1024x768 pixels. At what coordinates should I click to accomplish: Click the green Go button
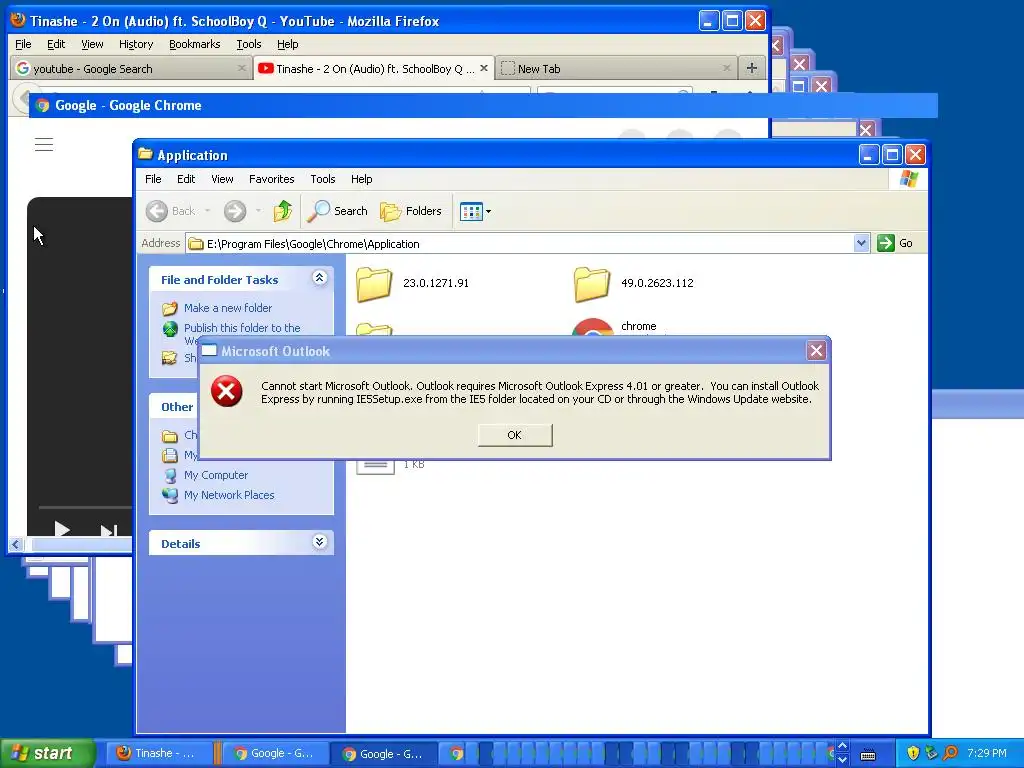(896, 243)
